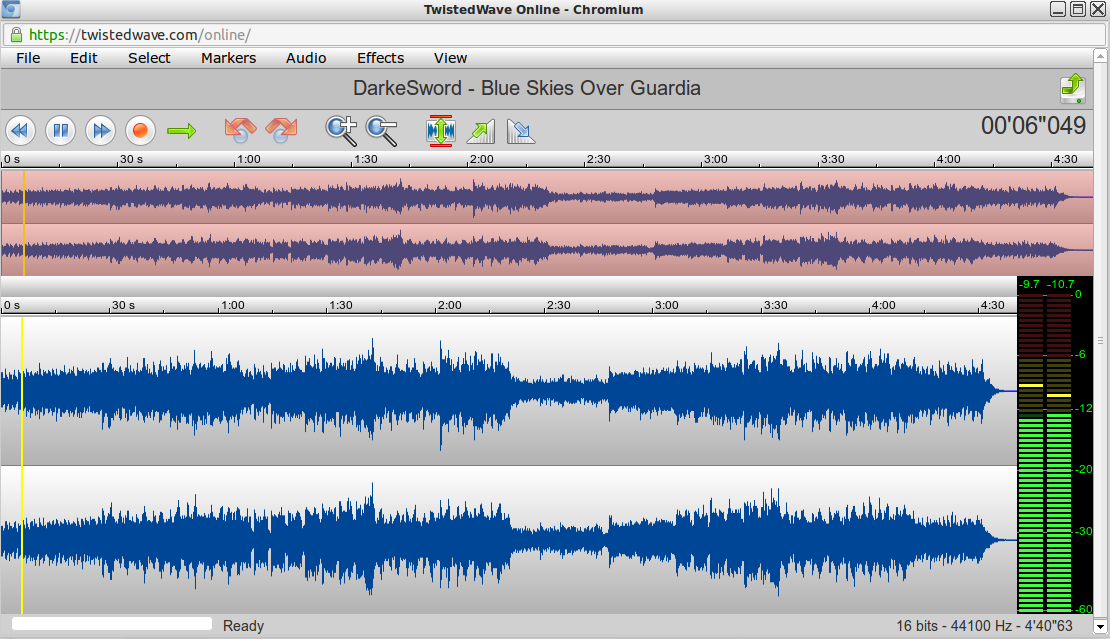This screenshot has width=1110, height=639.
Task: Click the green export icon at top right
Action: pos(1072,88)
